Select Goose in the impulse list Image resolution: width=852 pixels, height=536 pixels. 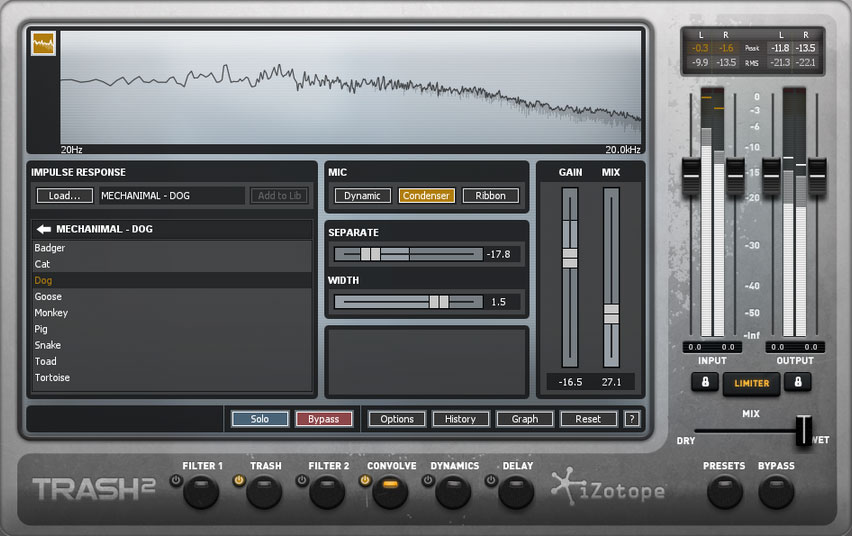pyautogui.click(x=48, y=297)
